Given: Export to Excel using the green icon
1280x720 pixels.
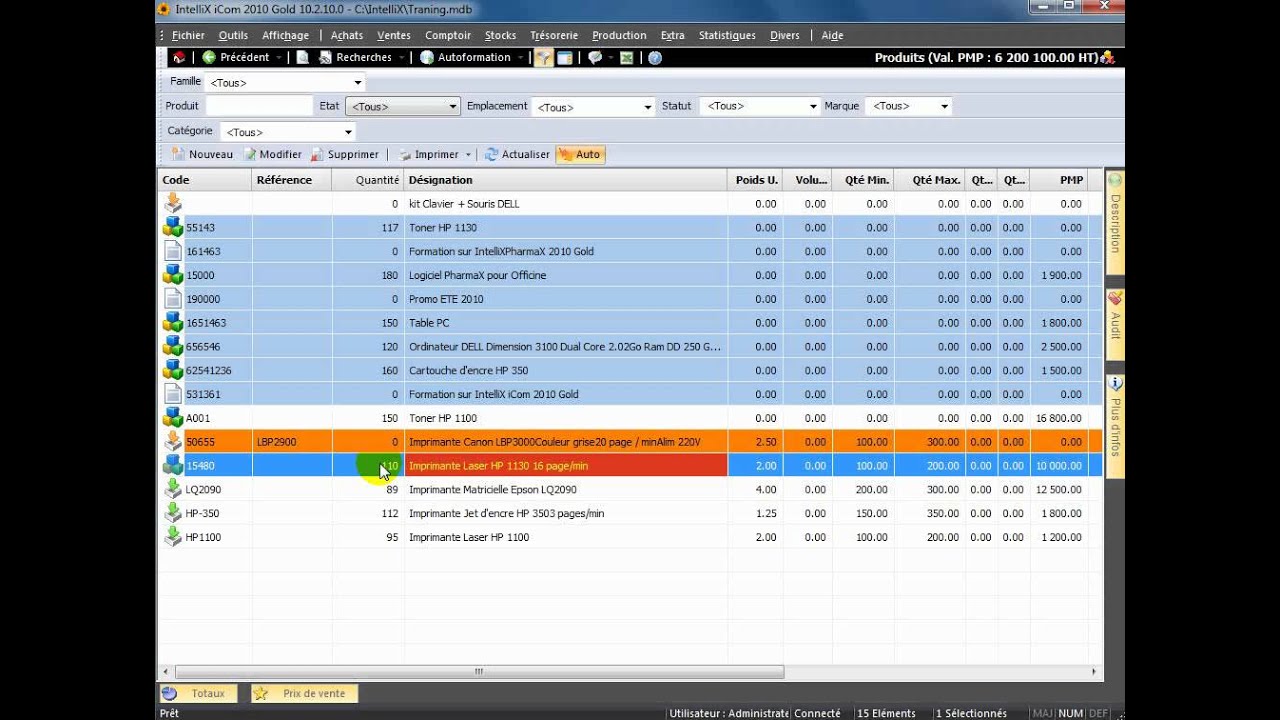Looking at the screenshot, I should coord(627,58).
